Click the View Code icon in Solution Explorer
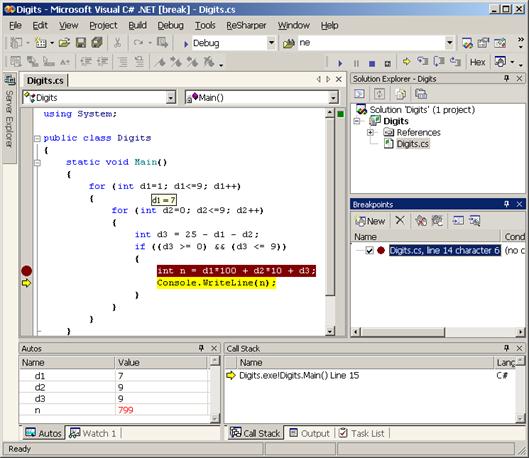 coord(359,94)
